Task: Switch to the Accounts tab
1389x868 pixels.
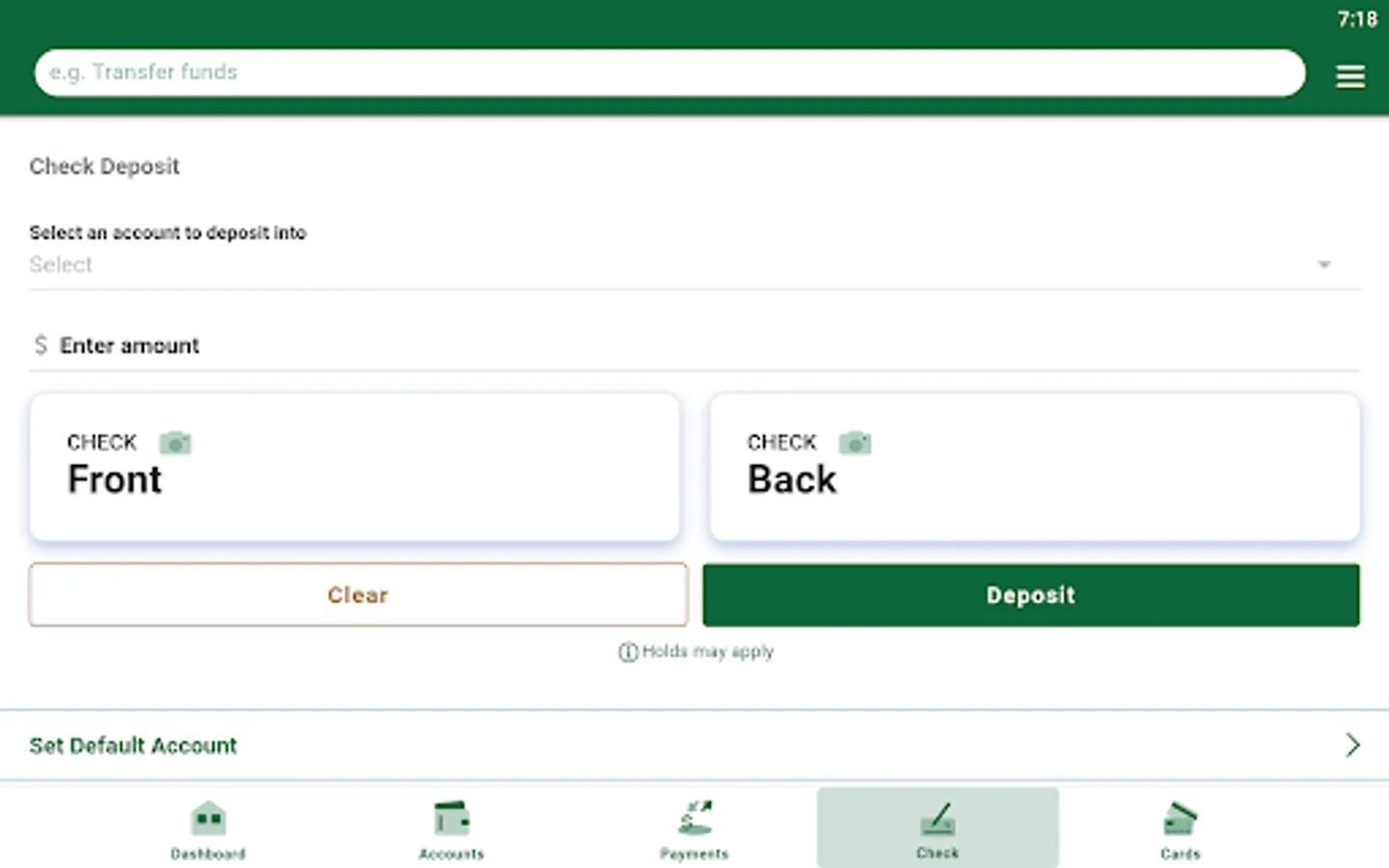Action: pyautogui.click(x=451, y=829)
